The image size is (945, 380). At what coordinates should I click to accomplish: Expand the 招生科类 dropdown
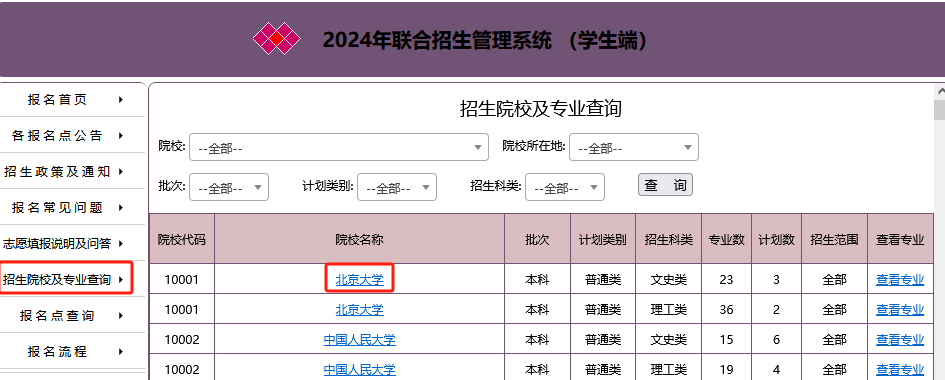(565, 187)
